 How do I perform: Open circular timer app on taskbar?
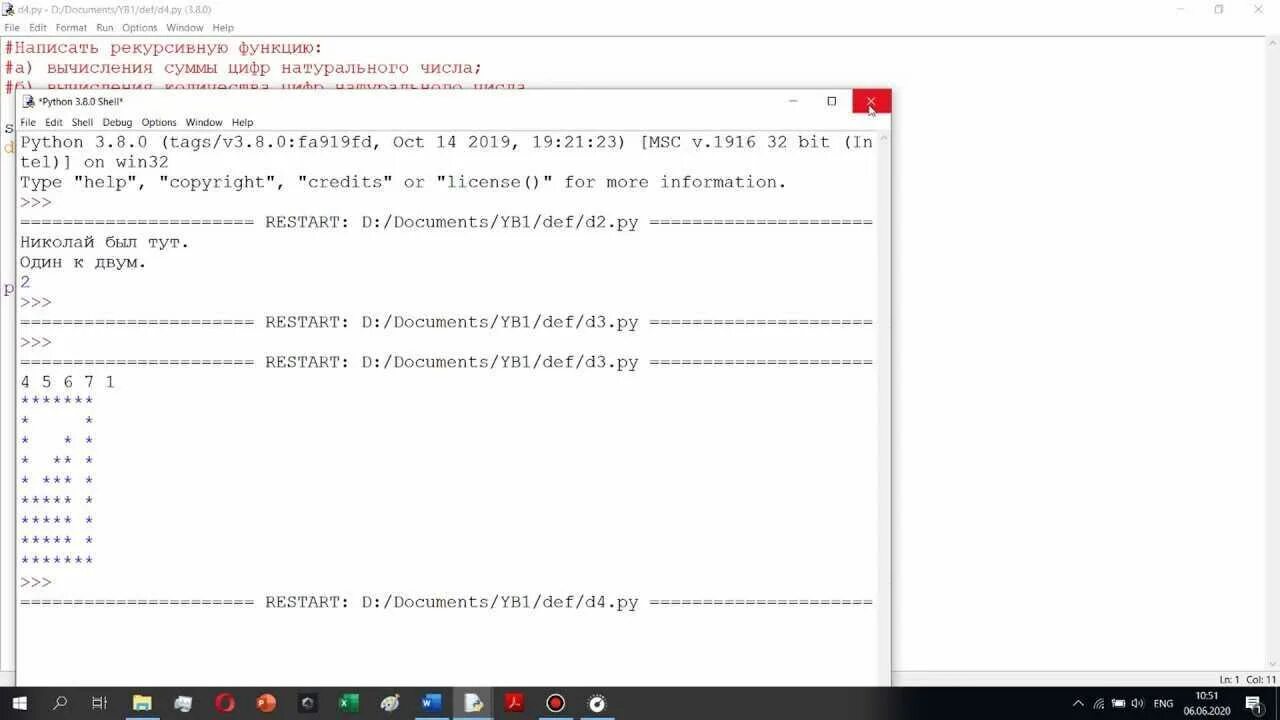tap(597, 703)
